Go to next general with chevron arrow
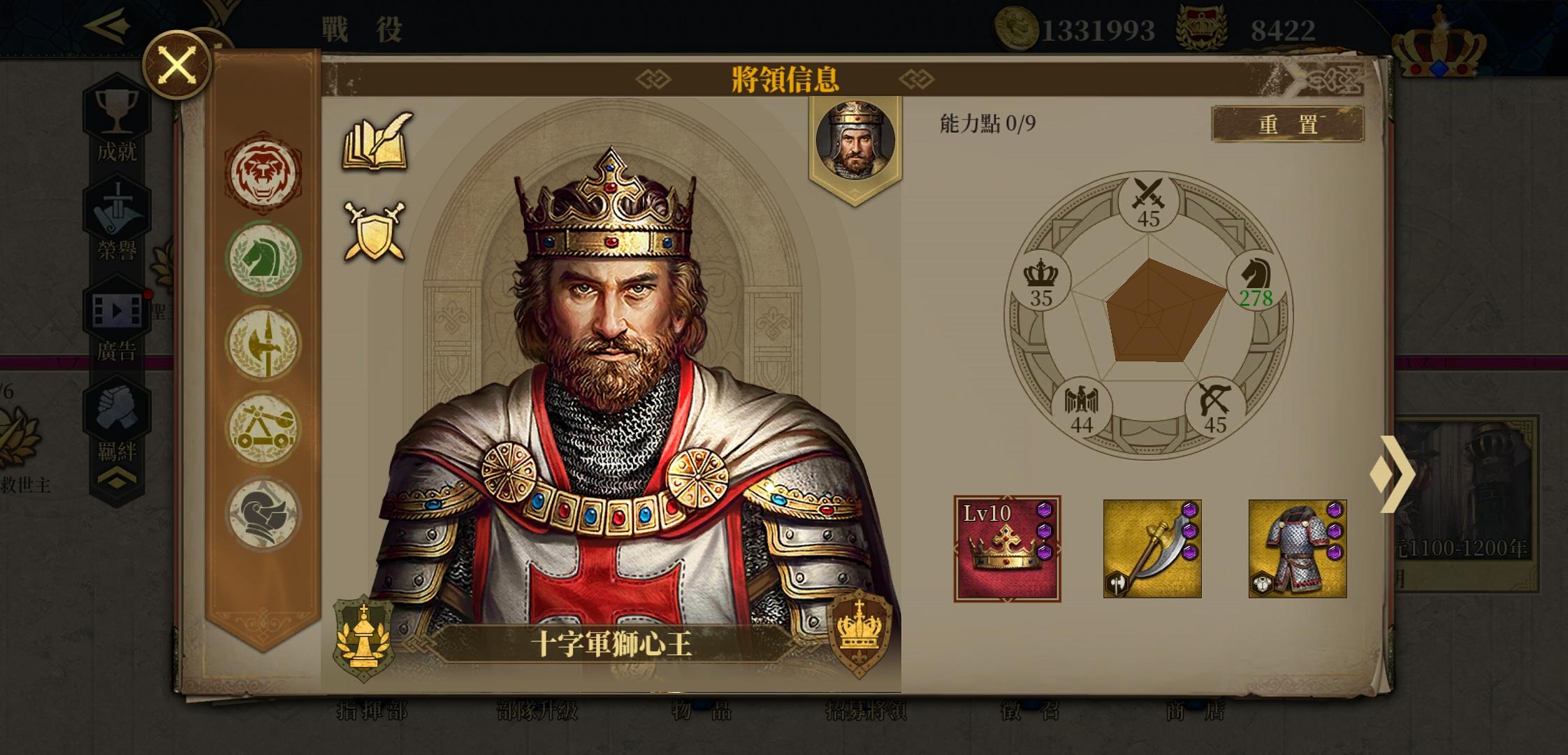Viewport: 1568px width, 755px height. (x=1392, y=475)
